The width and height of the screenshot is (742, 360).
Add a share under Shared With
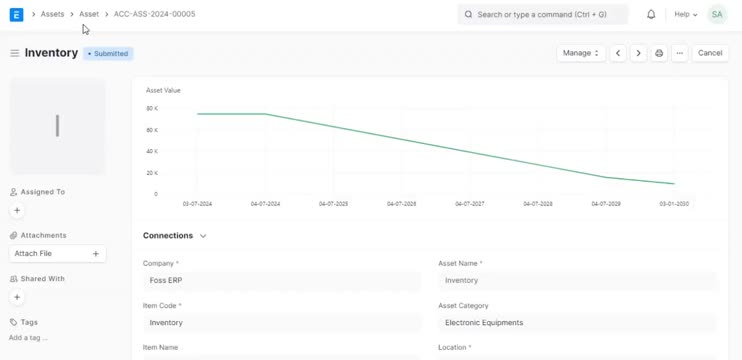[x=17, y=297]
